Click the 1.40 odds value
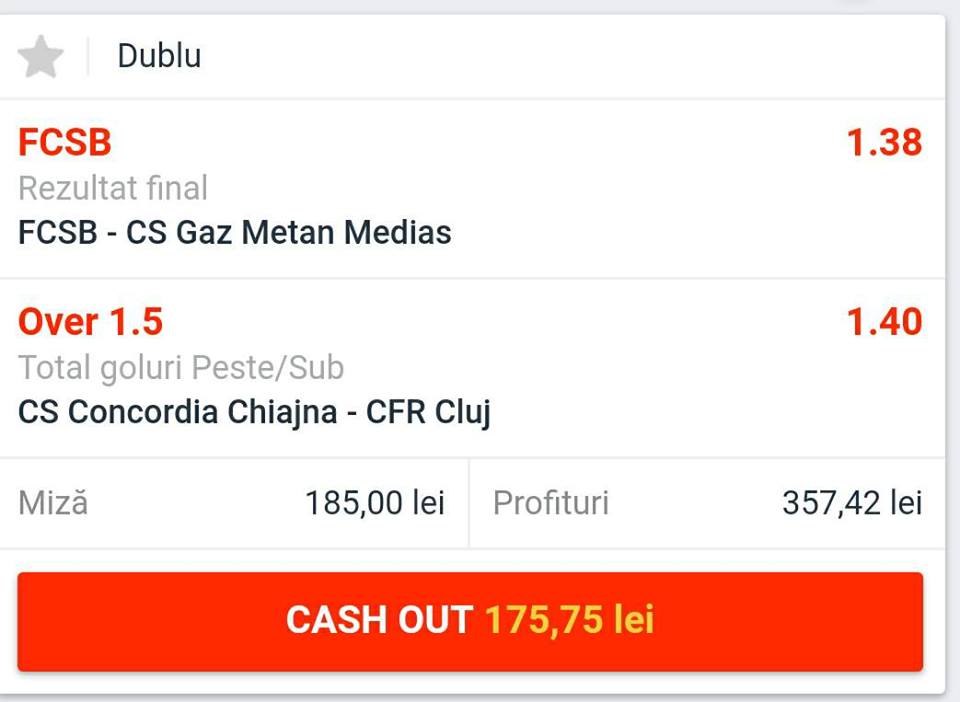960x702 pixels. 884,322
